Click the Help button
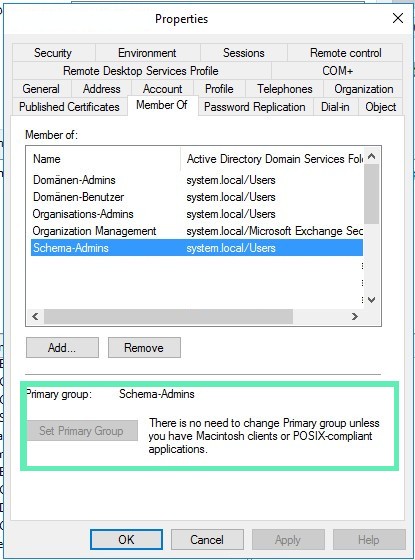Image resolution: width=415 pixels, height=560 pixels. click(x=369, y=539)
